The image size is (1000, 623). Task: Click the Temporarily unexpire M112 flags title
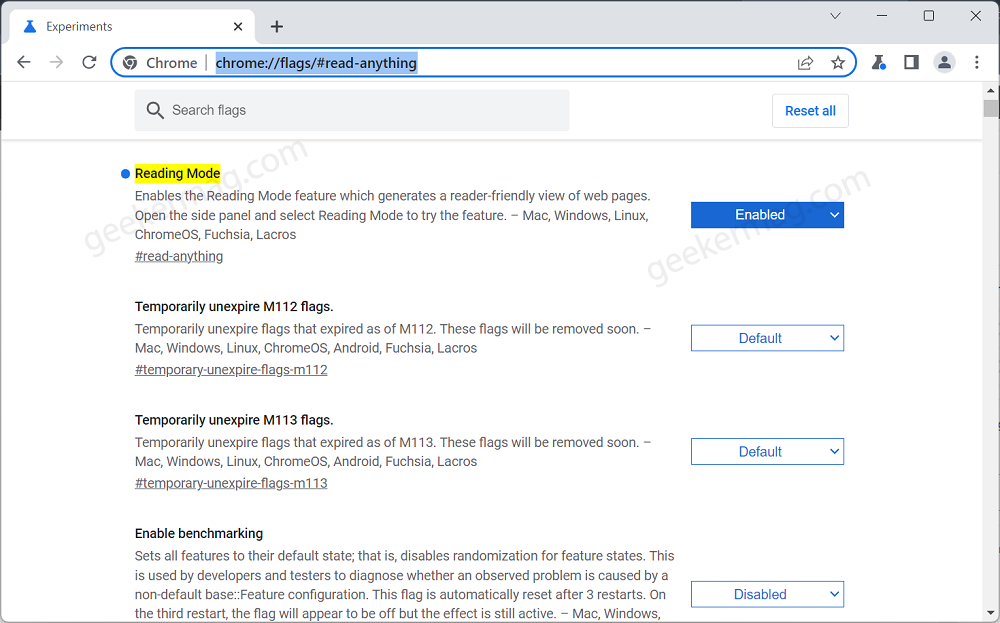click(234, 307)
